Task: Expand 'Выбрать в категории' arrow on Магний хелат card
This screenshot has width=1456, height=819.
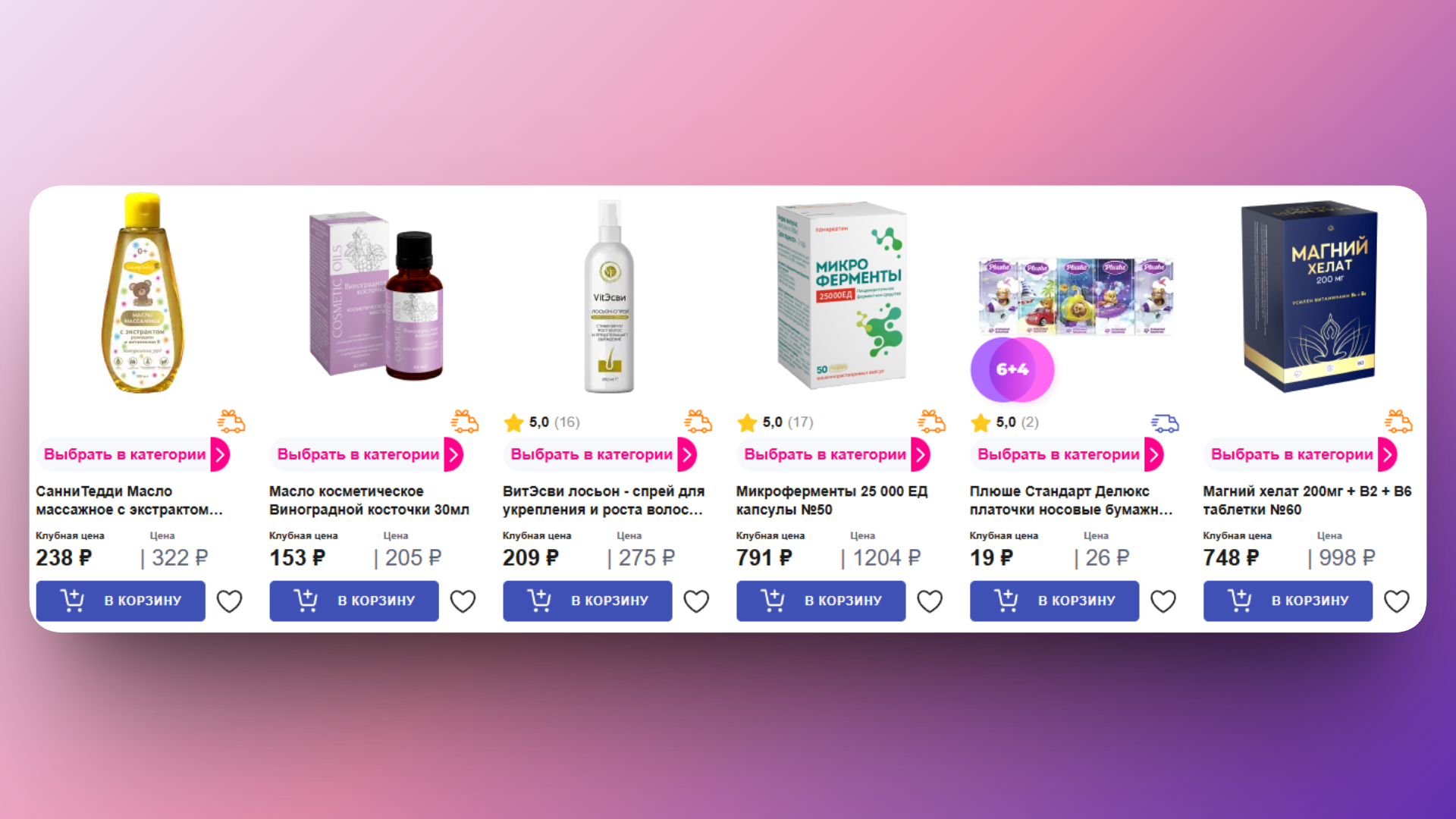Action: [1388, 454]
